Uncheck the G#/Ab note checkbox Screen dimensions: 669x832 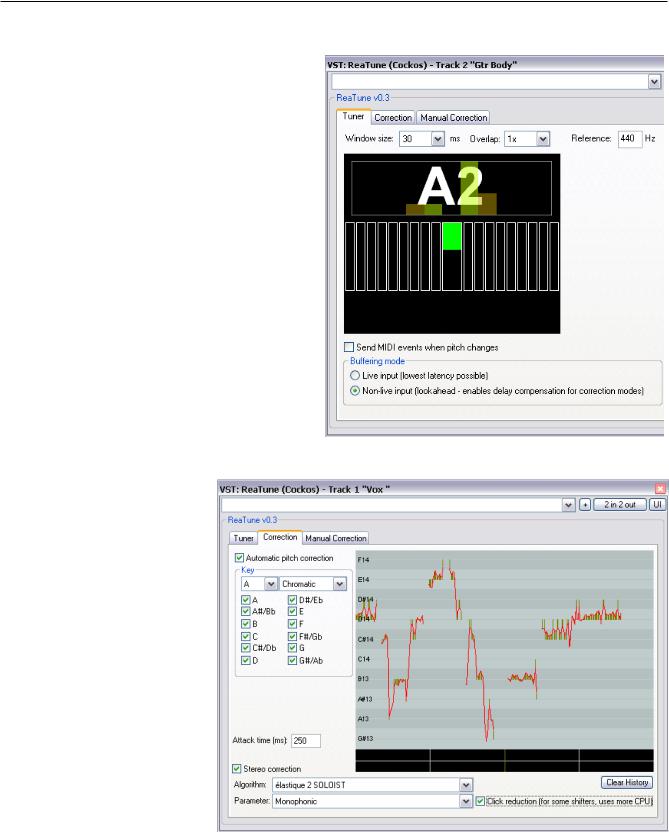point(292,661)
